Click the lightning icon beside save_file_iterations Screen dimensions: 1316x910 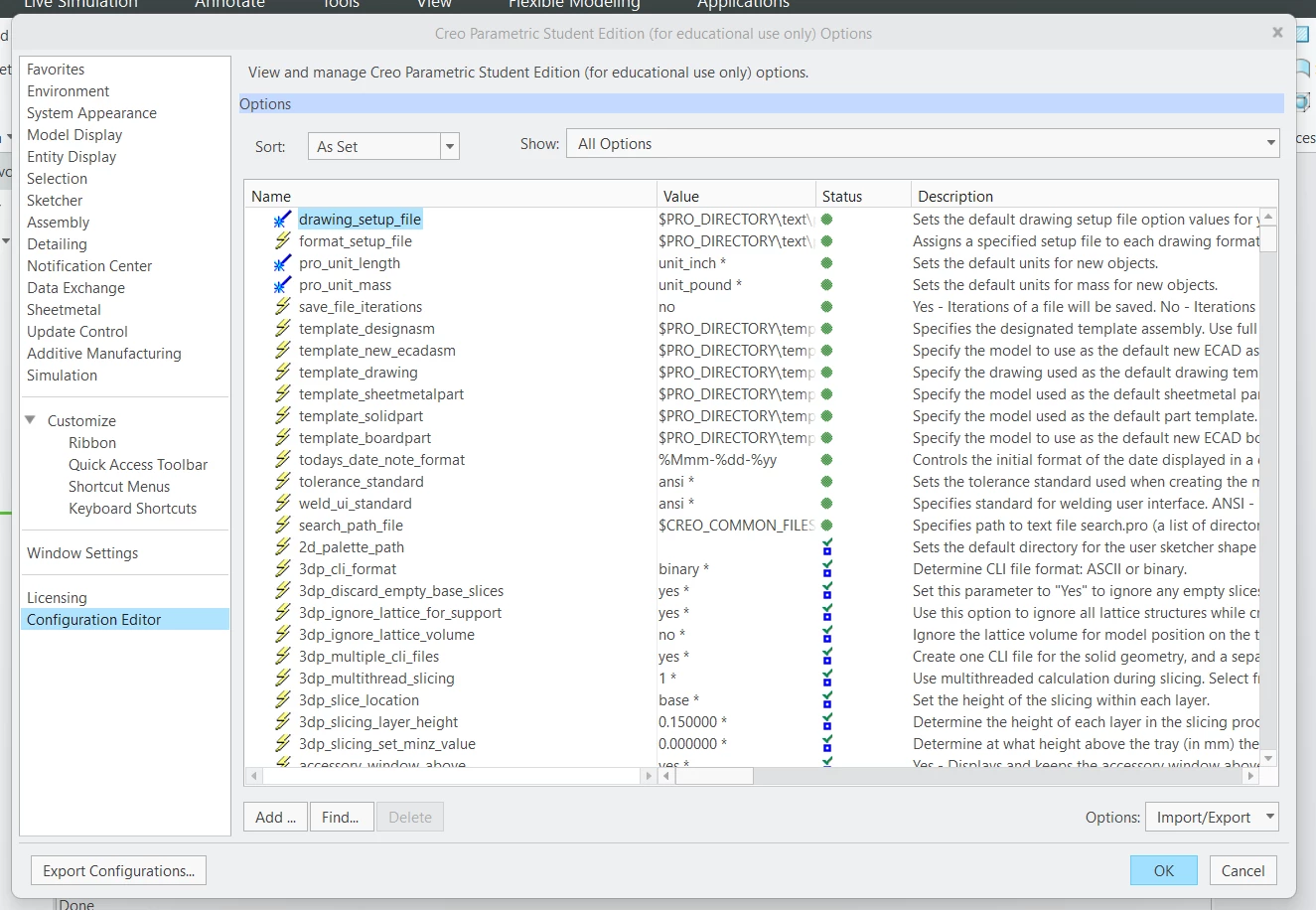283,307
